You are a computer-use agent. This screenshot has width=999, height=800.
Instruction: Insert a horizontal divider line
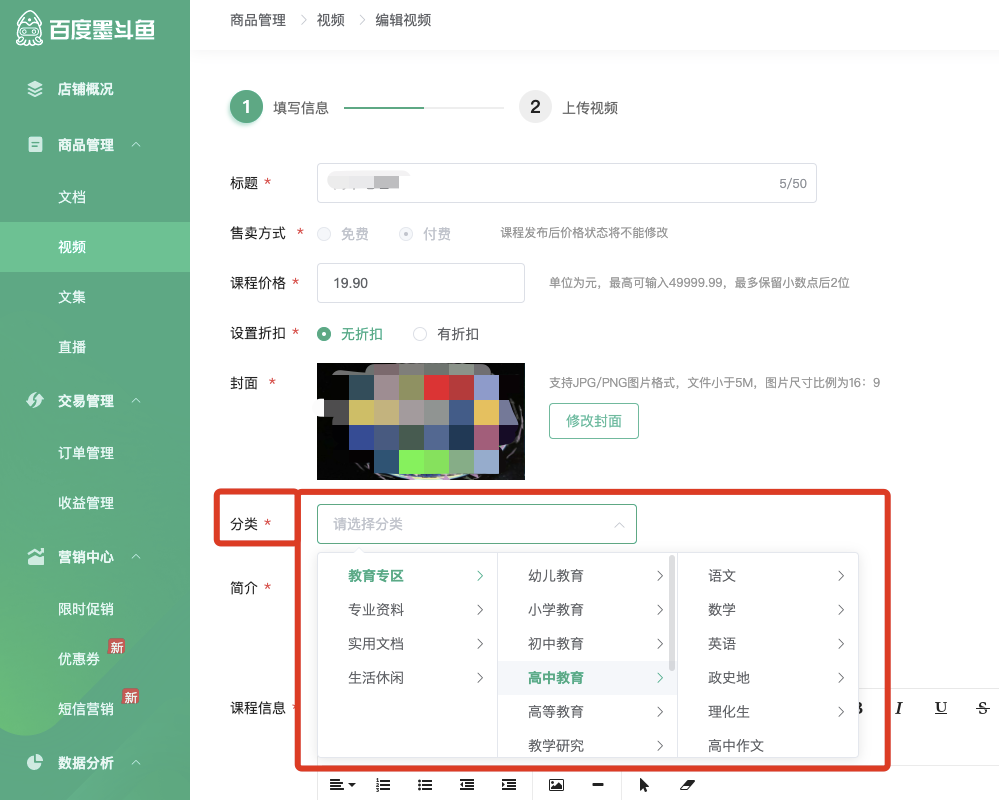point(596,784)
